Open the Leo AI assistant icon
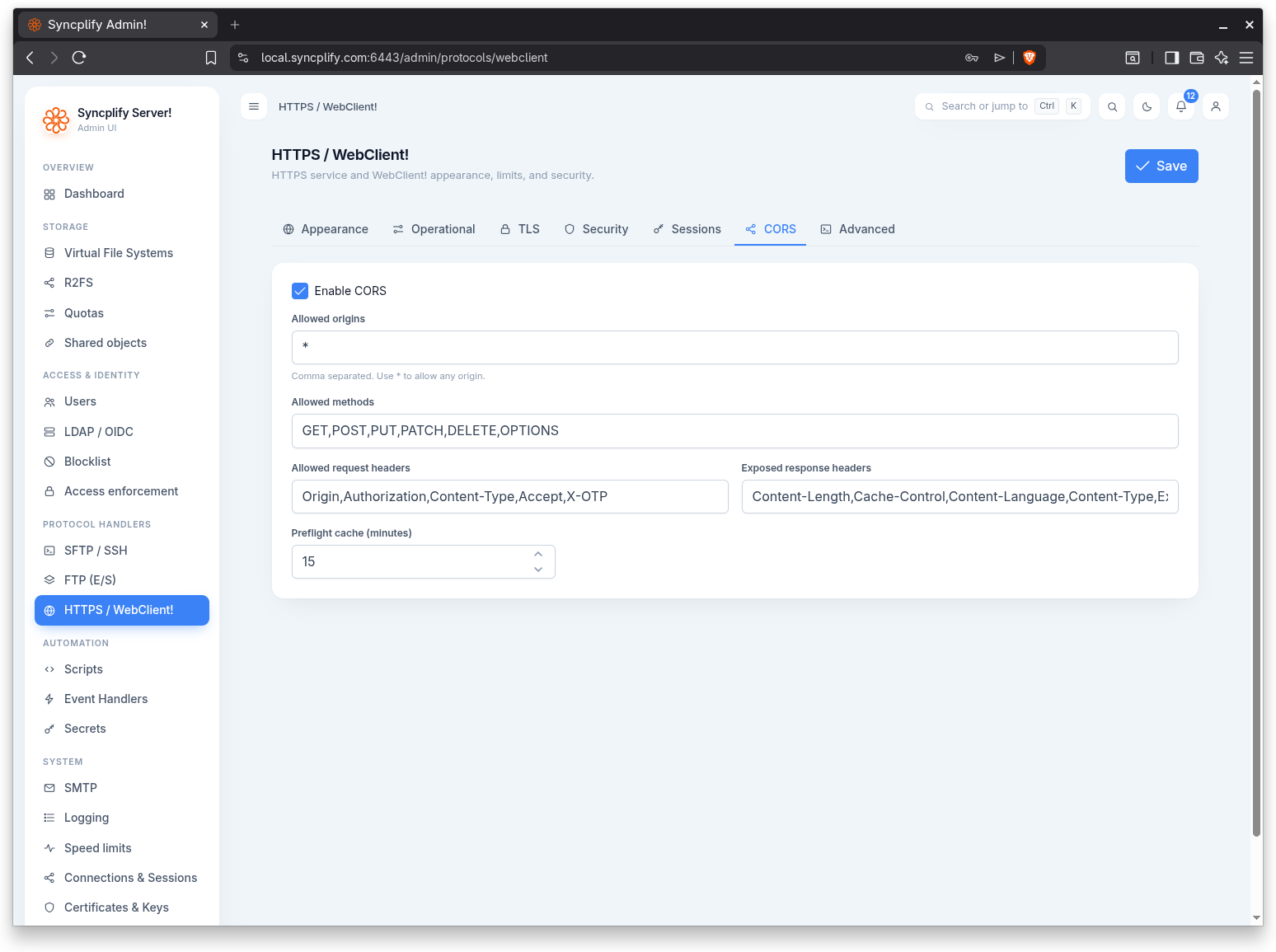 [1222, 58]
